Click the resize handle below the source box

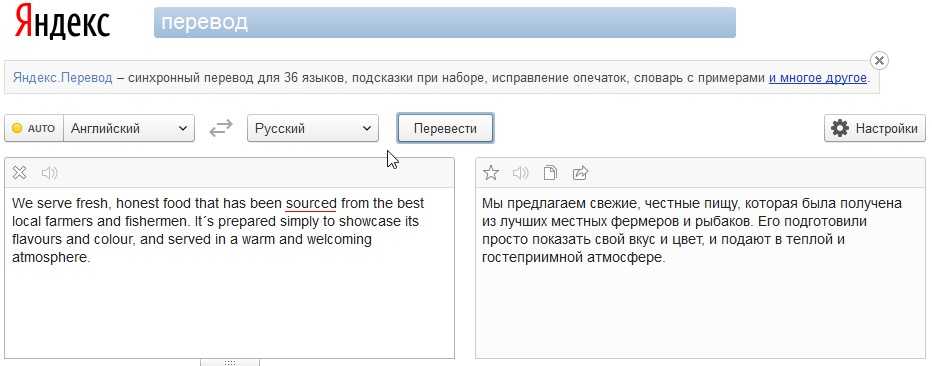230,362
